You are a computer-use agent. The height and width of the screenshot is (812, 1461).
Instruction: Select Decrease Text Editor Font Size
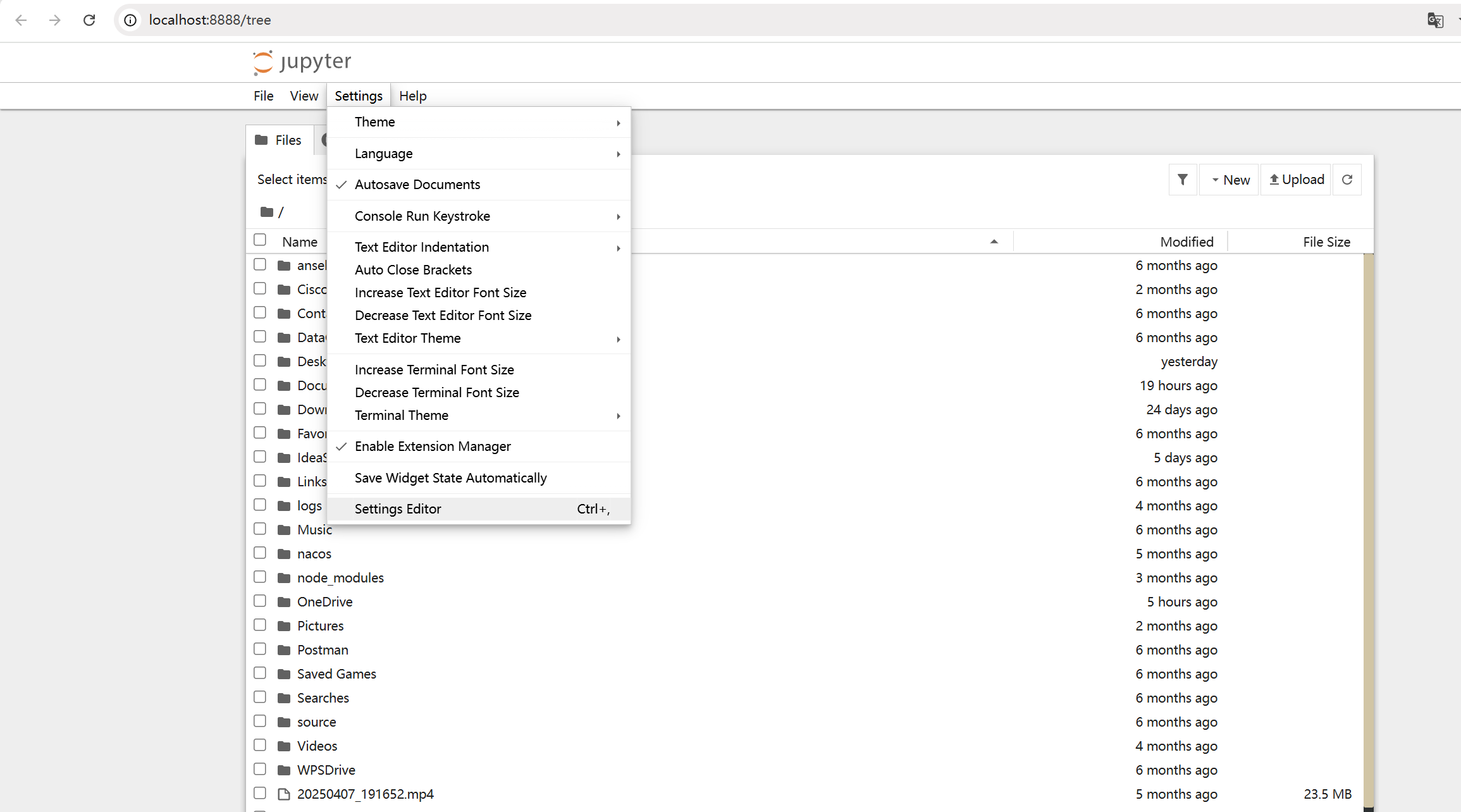pos(479,316)
